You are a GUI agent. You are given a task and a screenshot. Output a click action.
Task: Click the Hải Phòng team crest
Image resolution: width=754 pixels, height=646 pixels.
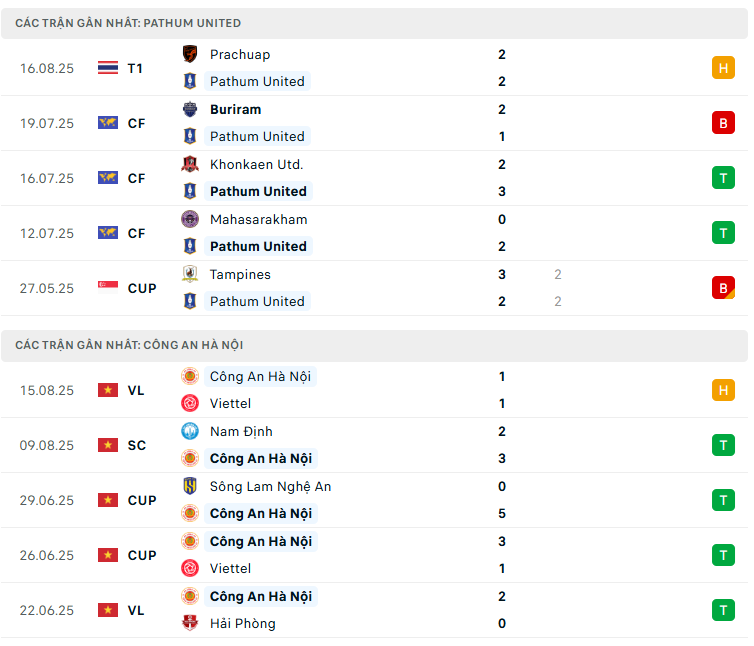pos(190,623)
